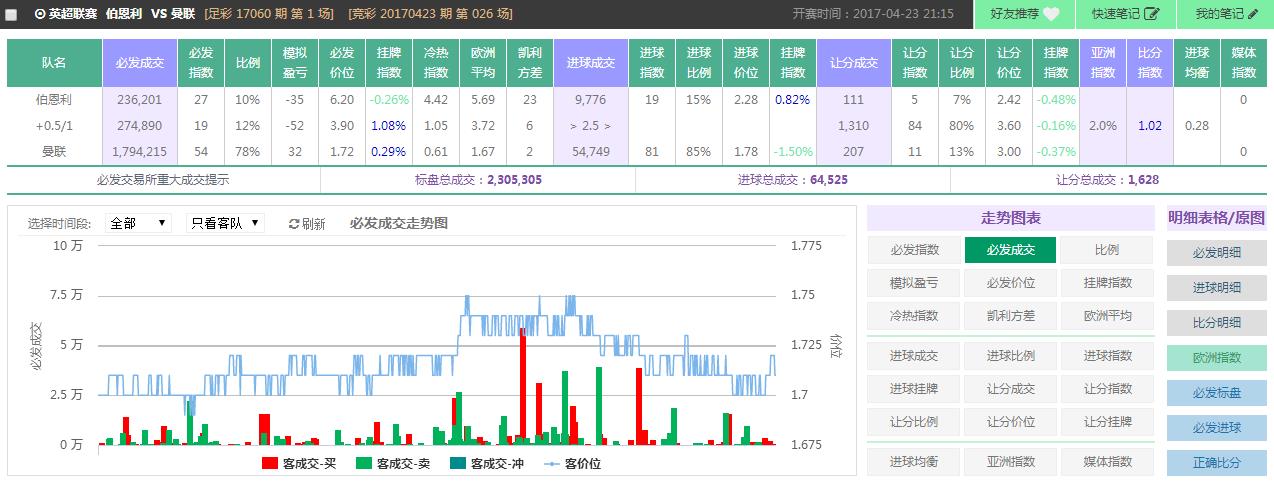Select the 模拟盈亏 chart button

click(914, 283)
